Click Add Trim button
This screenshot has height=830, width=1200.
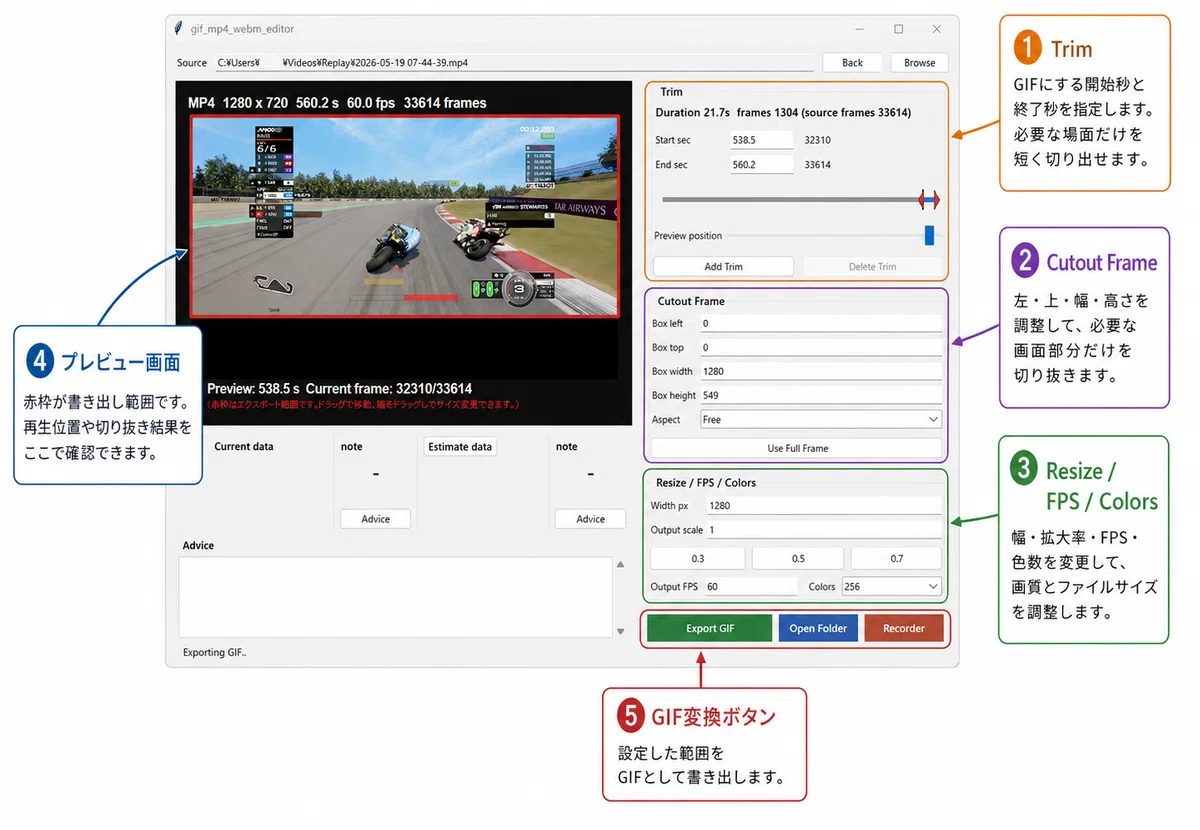723,267
